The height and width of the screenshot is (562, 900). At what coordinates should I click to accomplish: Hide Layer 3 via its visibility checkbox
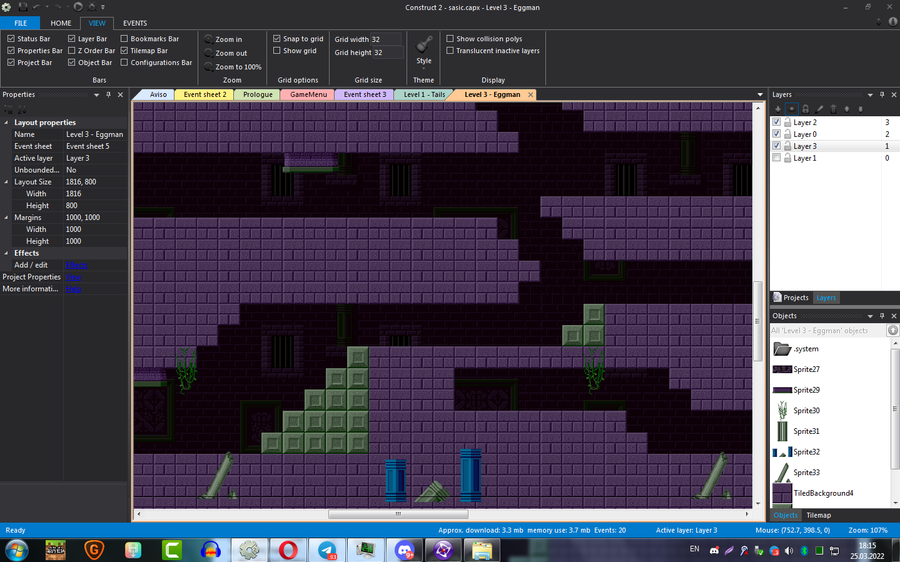tap(777, 146)
